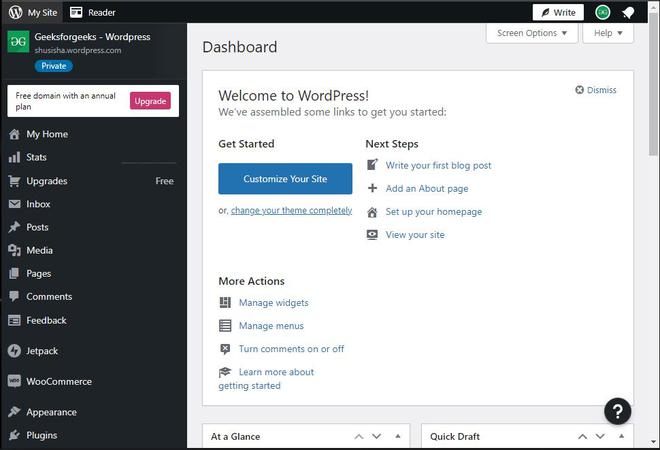660x450 pixels.
Task: Click the Posts pushpin icon
Action: pyautogui.click(x=14, y=227)
